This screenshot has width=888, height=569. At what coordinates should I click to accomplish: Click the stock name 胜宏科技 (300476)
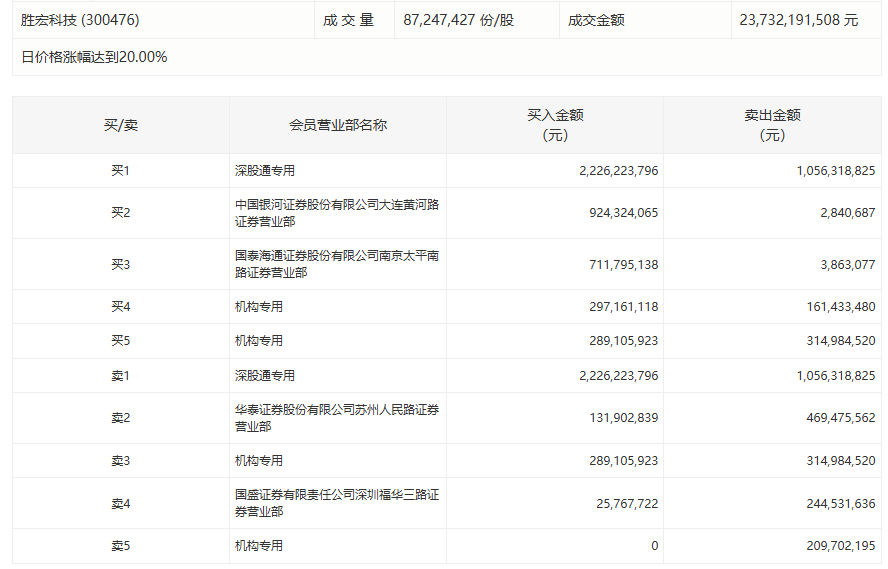[80, 20]
